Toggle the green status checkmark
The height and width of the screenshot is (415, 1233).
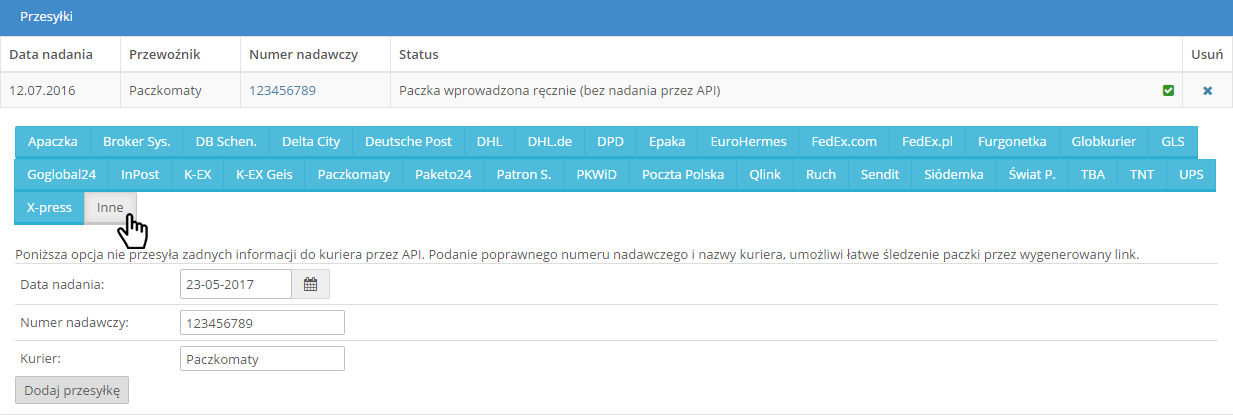[1168, 91]
